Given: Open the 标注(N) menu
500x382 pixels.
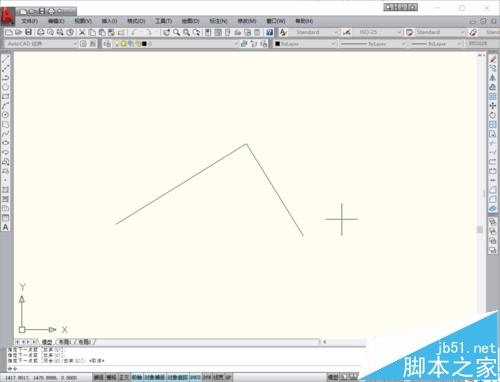Looking at the screenshot, I should pos(218,21).
